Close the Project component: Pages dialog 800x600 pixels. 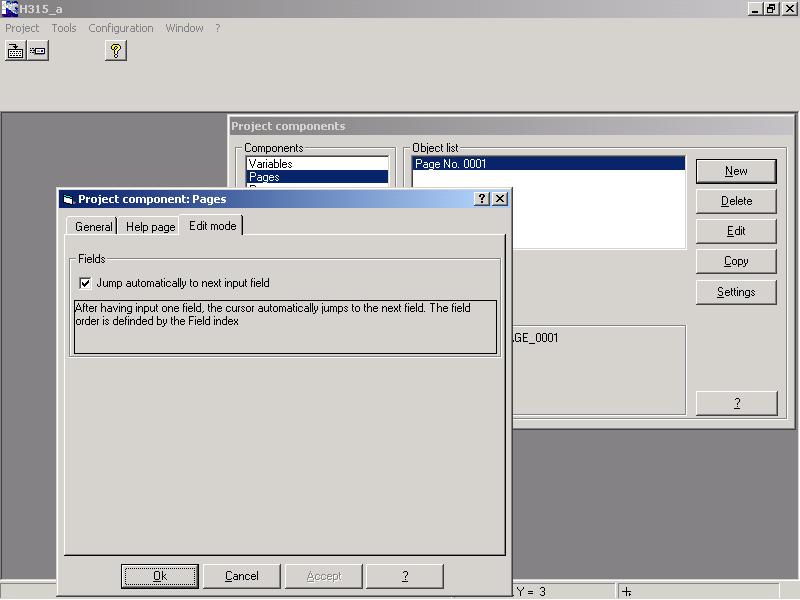(x=500, y=199)
